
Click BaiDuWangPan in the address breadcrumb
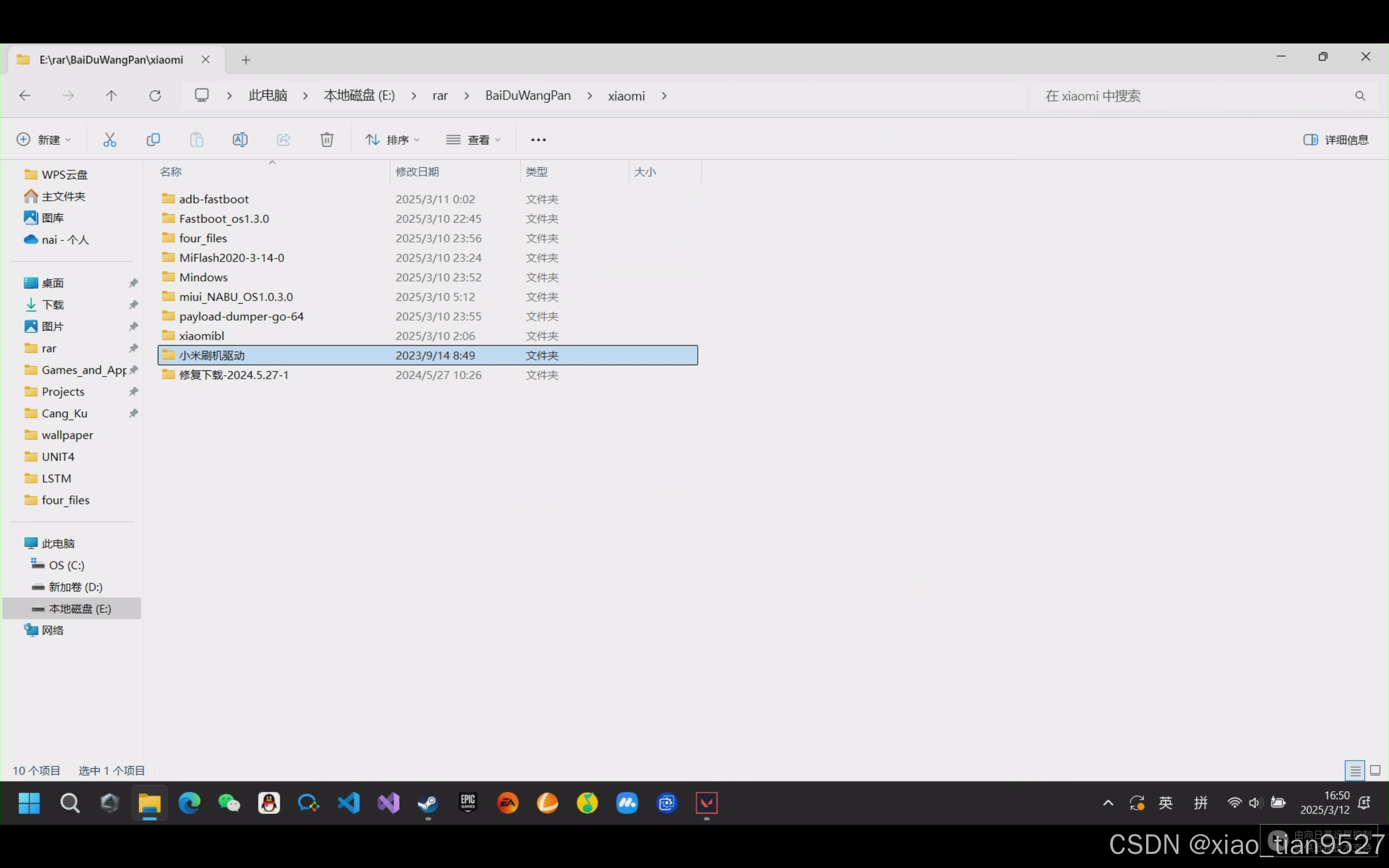pos(527,96)
